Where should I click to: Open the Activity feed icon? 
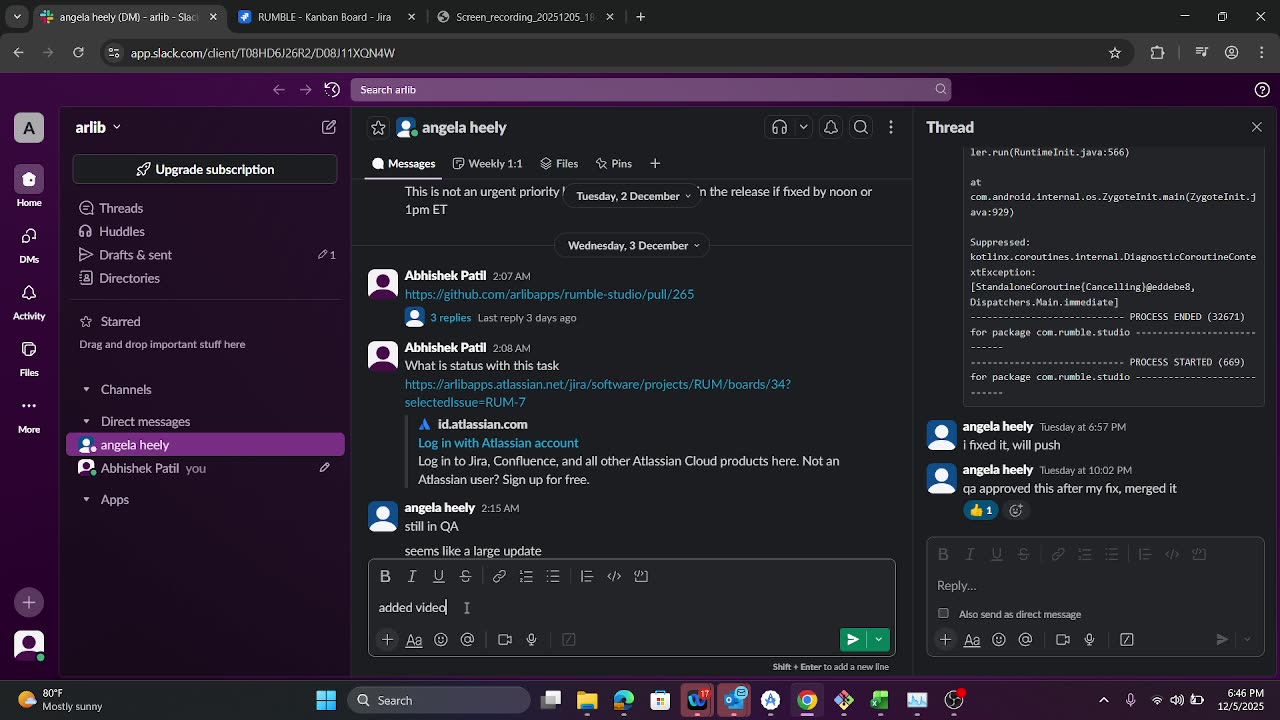(x=29, y=300)
